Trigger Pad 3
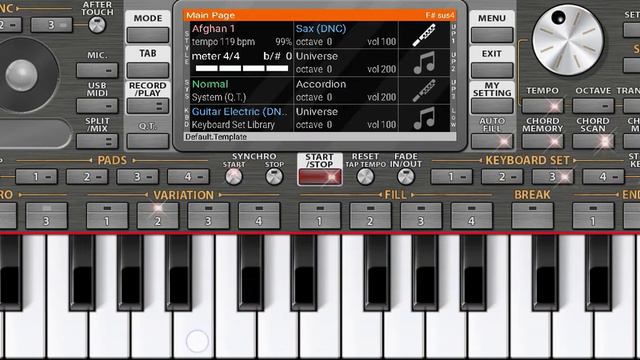Image resolution: width=640 pixels, height=360 pixels. [138, 177]
